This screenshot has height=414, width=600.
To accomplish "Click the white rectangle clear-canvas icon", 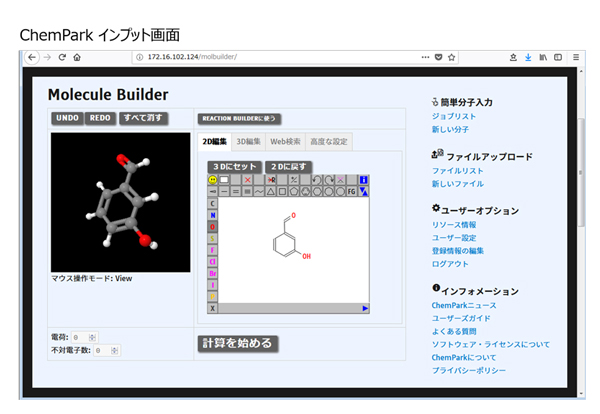I will (x=224, y=179).
